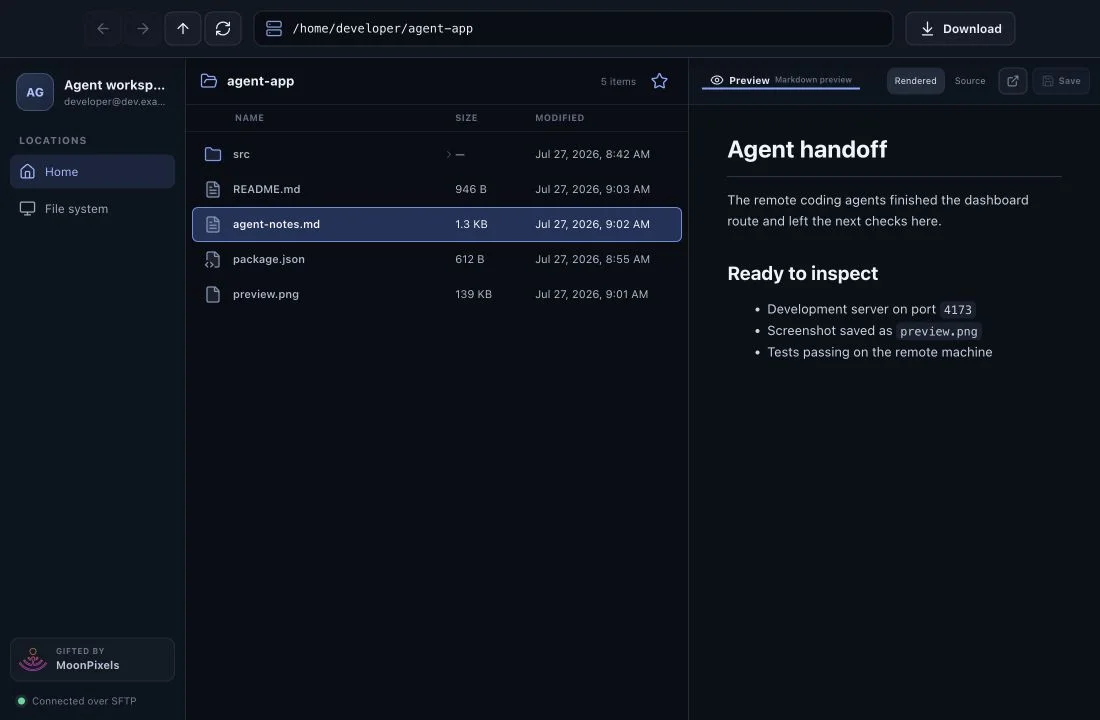This screenshot has width=1100, height=720.
Task: Click the preview.png file icon
Action: [213, 295]
